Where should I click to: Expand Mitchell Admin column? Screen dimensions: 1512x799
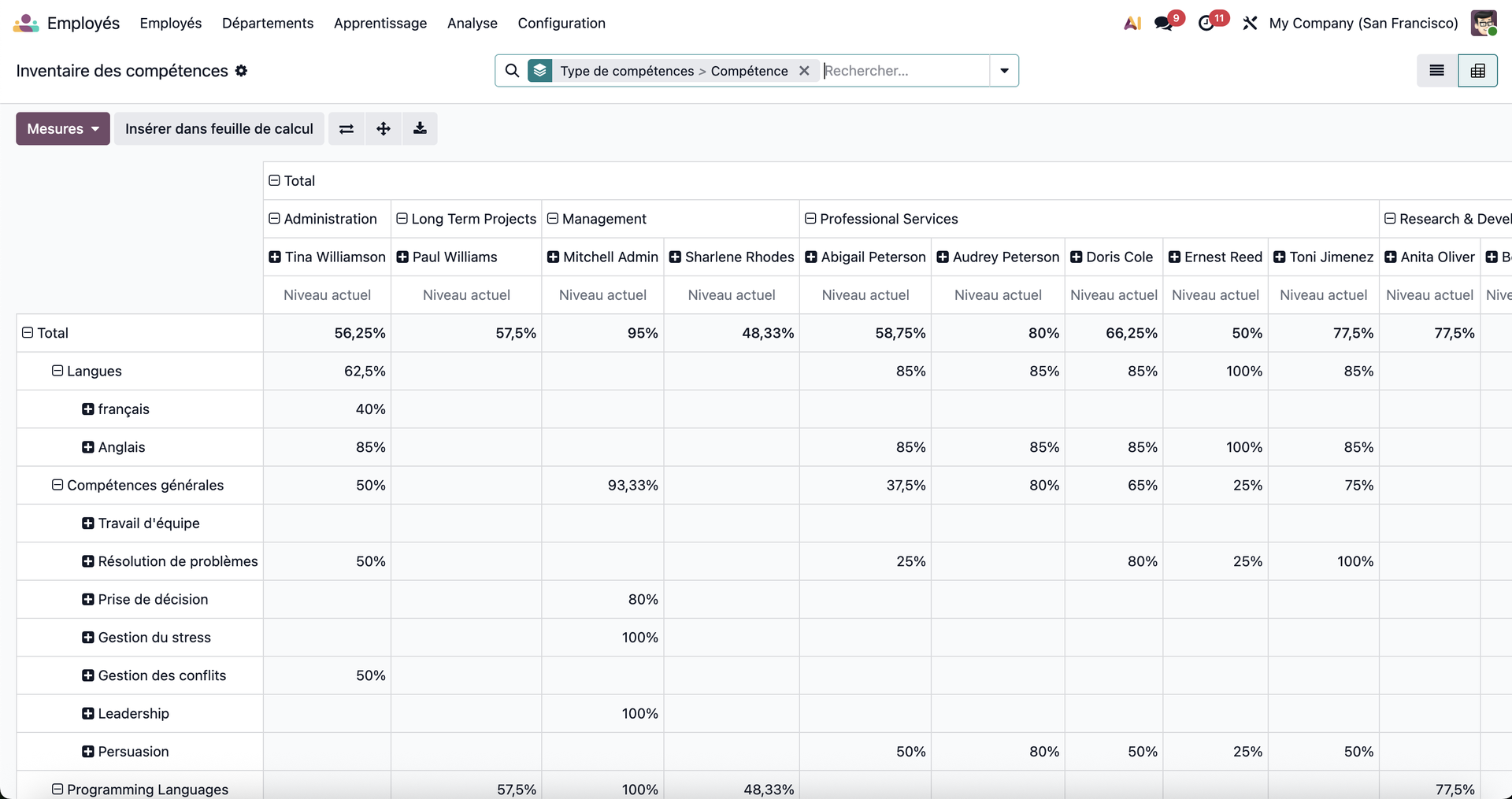click(x=553, y=257)
